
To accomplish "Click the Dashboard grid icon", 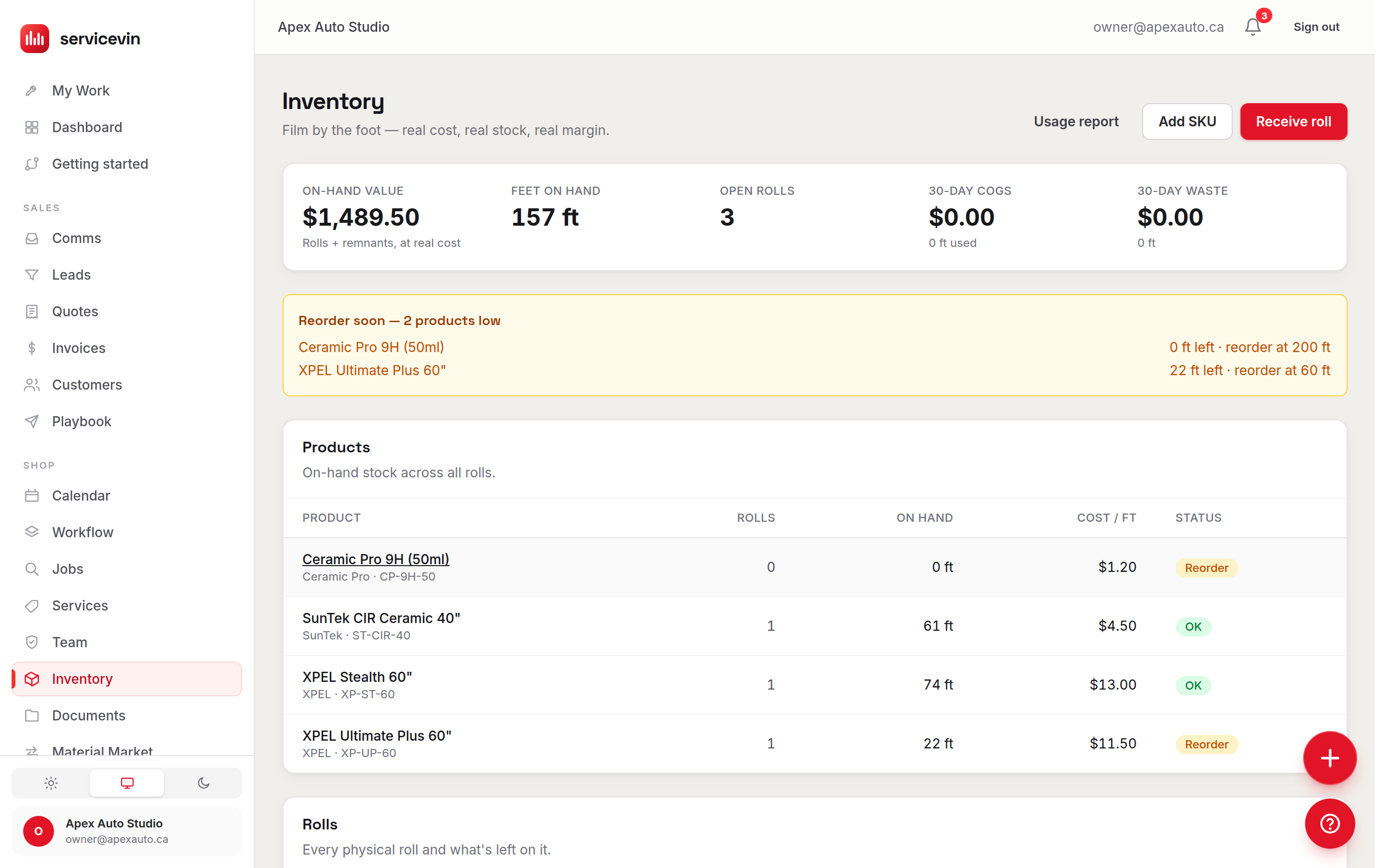I will (x=31, y=127).
